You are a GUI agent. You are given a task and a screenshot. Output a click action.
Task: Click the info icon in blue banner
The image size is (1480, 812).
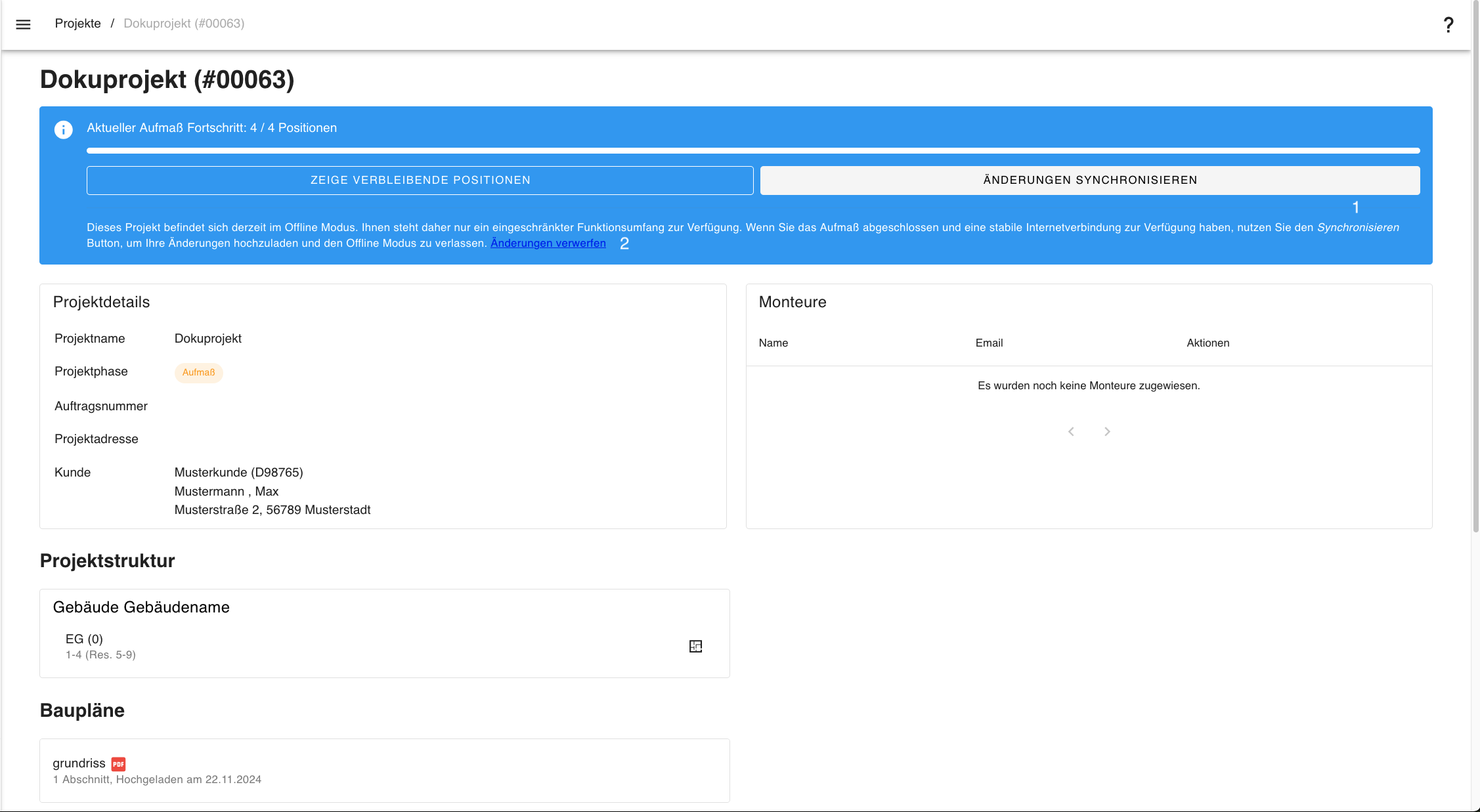pos(64,129)
